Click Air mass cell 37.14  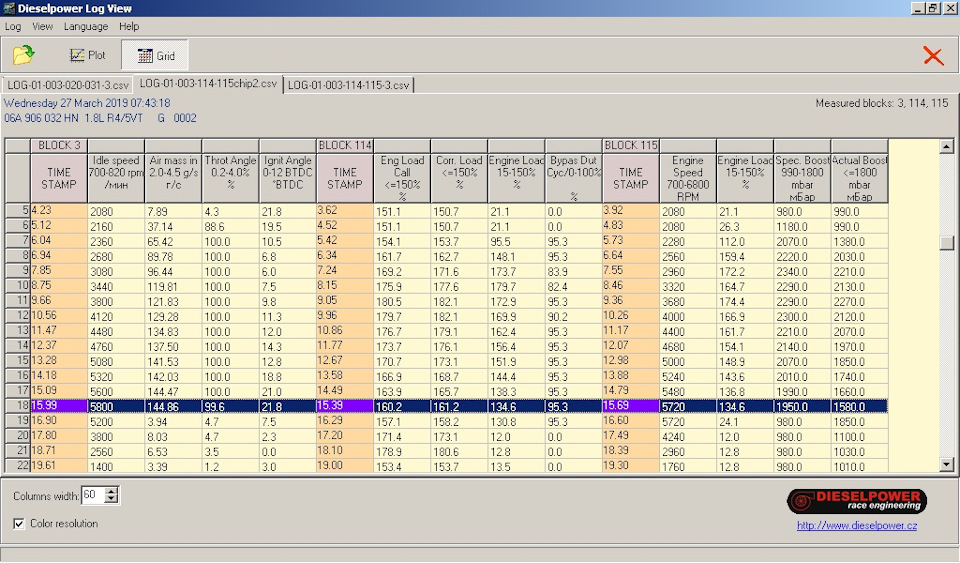173,226
